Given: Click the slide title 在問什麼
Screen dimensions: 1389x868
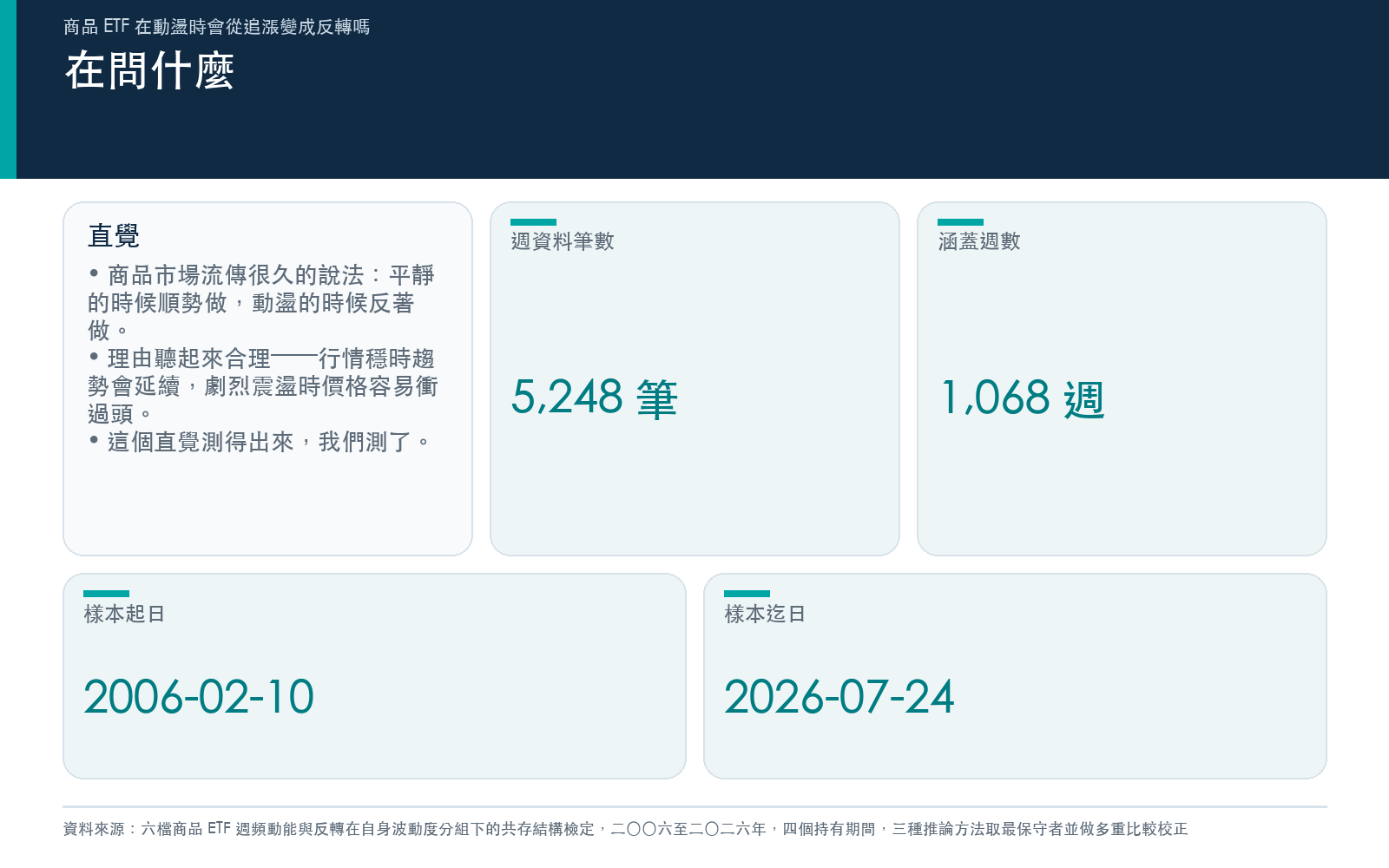Looking at the screenshot, I should click(x=149, y=70).
